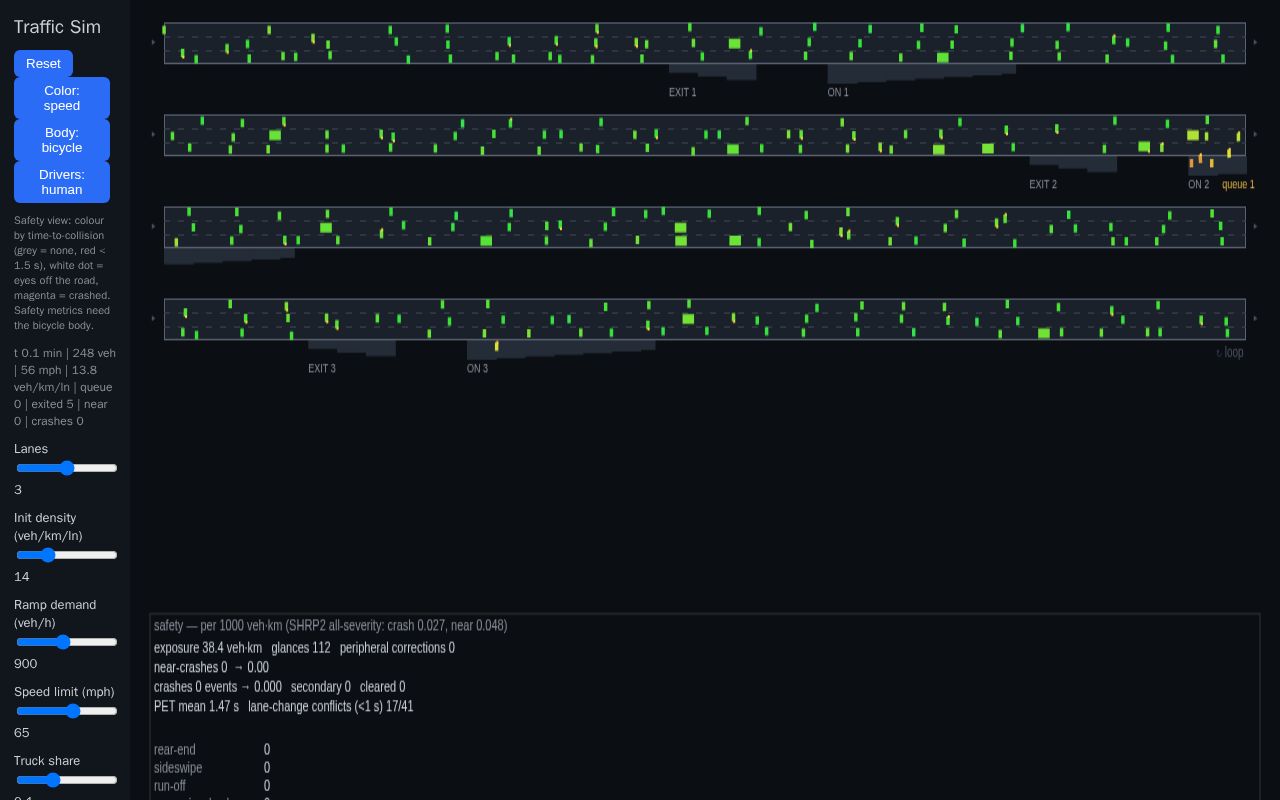
Task: Switch the Body: bicycle model button
Action: [62, 140]
